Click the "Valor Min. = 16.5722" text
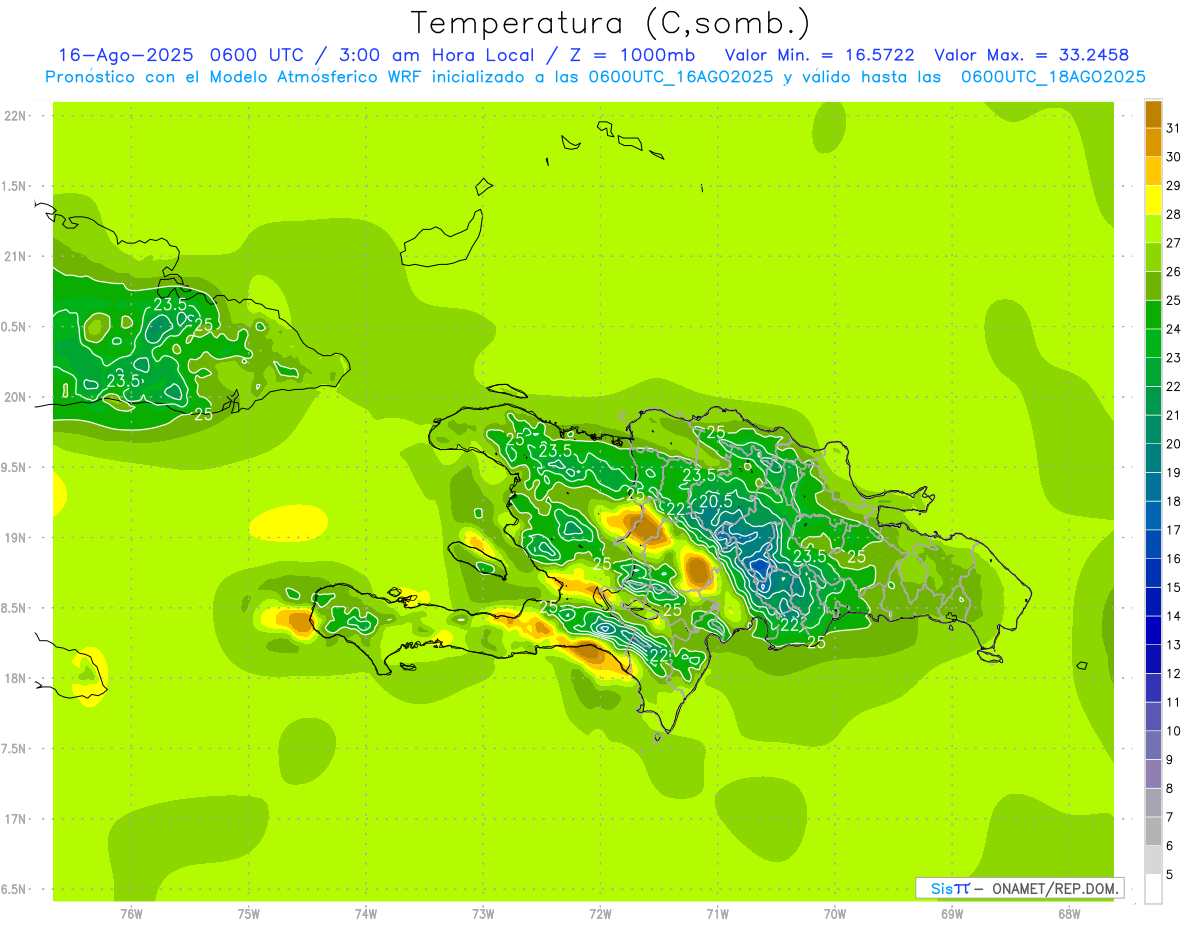 pyautogui.click(x=820, y=55)
